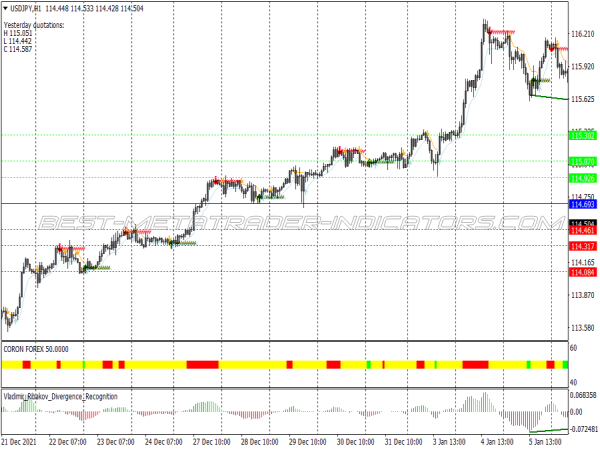The height and width of the screenshot is (450, 600).
Task: Select the green 115.070 price level label
Action: pos(582,161)
